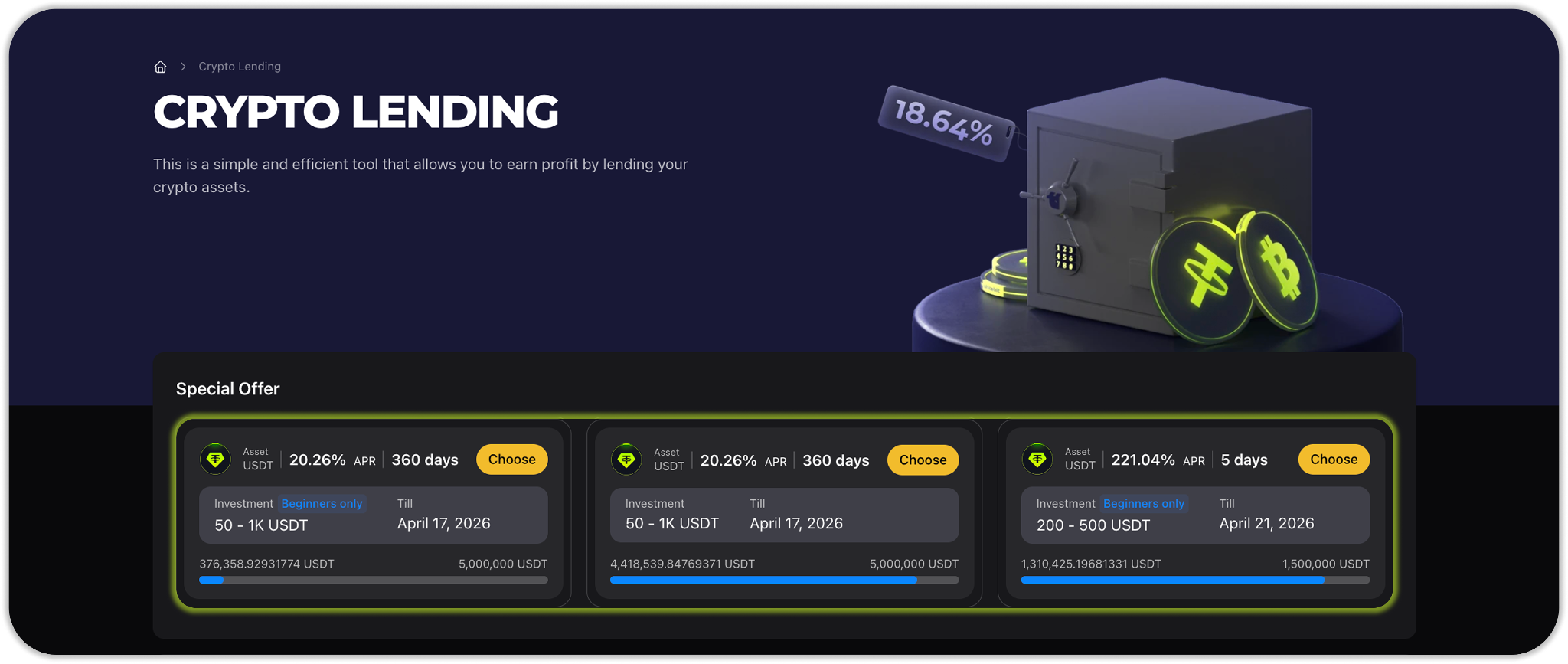This screenshot has width=1568, height=664.
Task: Click the Special Offer heading
Action: (227, 389)
